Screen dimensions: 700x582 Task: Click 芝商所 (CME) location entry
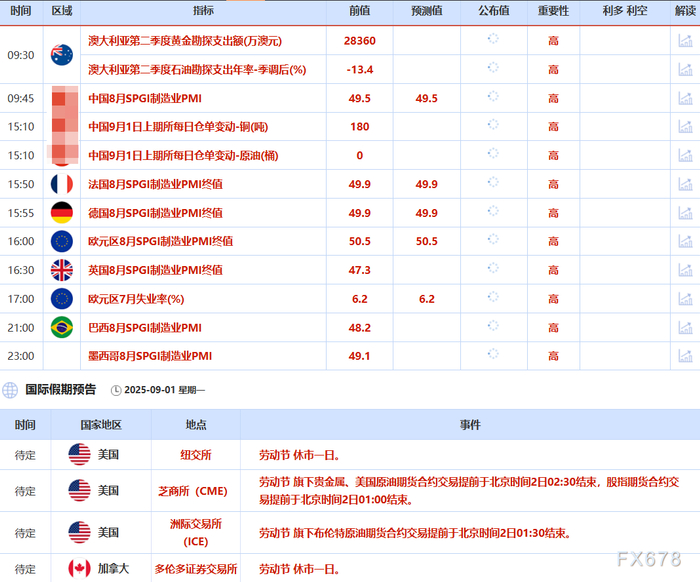click(193, 491)
